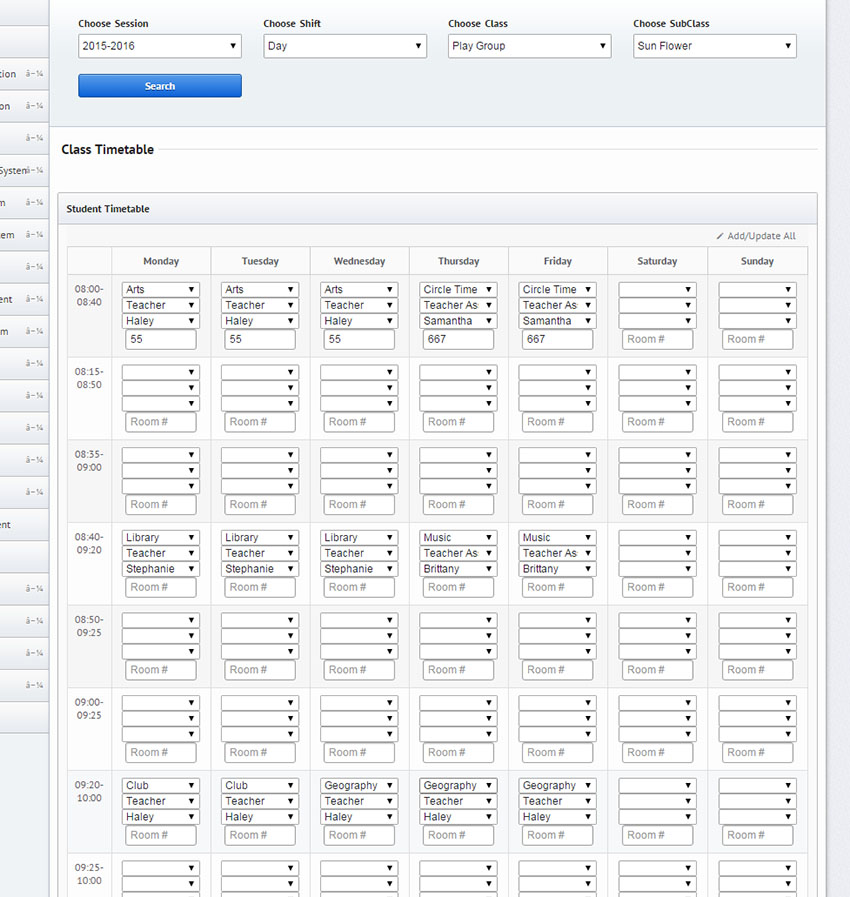Click Thursday 08:00-08:40 room field showing 667

(458, 339)
